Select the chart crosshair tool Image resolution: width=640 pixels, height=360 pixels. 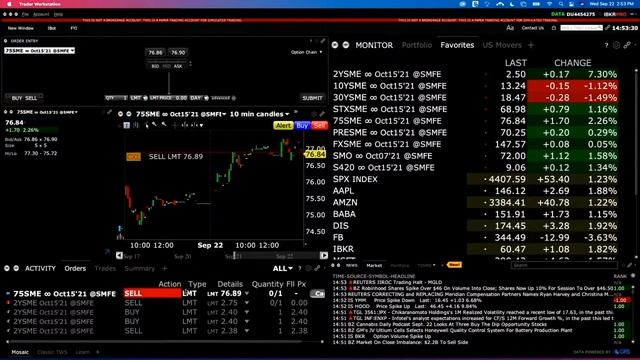[175, 125]
